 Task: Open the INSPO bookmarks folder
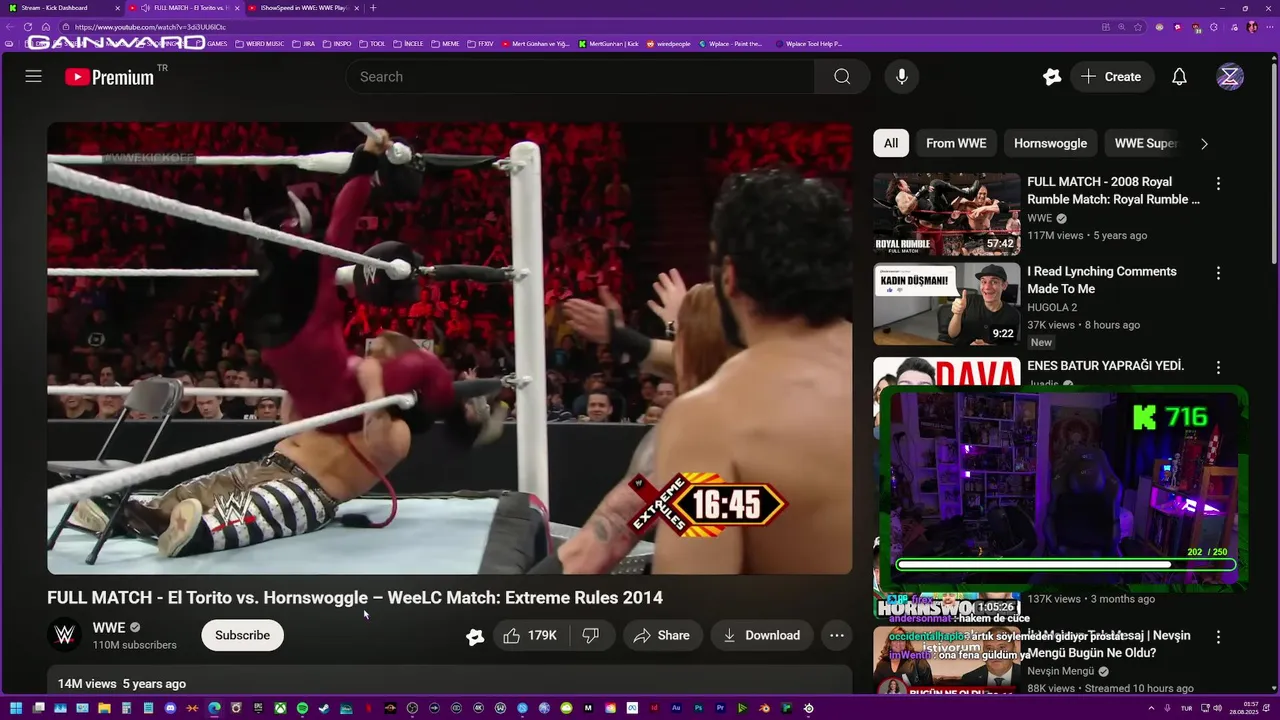tap(337, 44)
